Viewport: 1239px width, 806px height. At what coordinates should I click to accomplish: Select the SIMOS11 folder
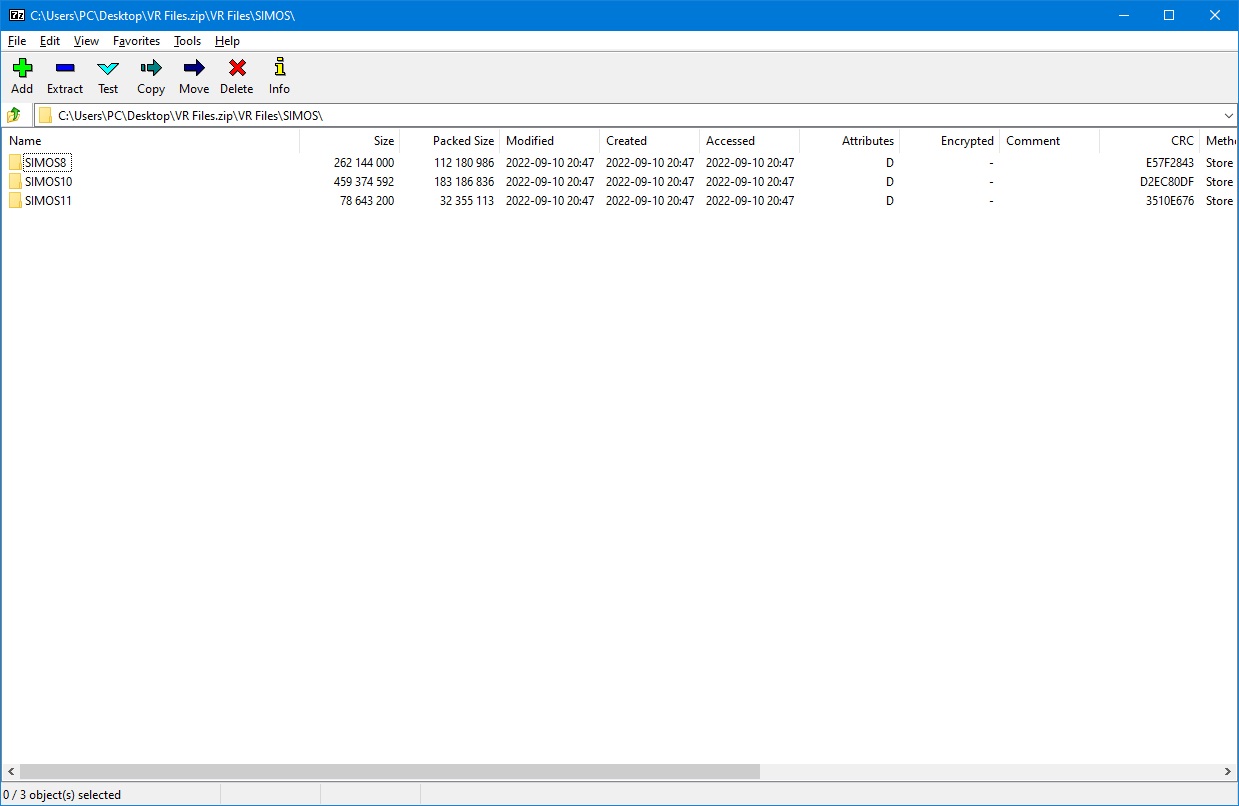(x=48, y=201)
